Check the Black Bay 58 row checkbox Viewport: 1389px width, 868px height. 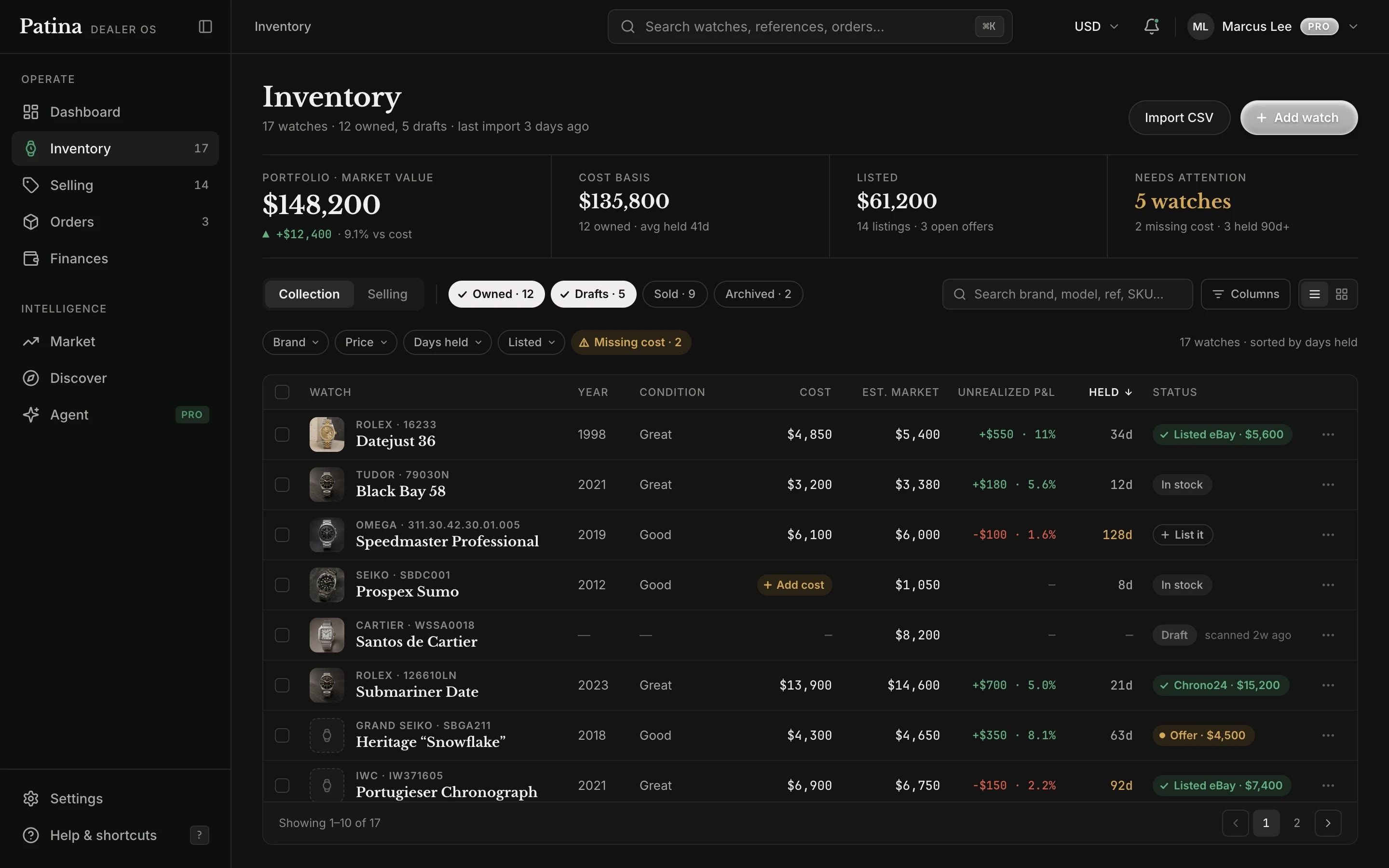coord(282,485)
